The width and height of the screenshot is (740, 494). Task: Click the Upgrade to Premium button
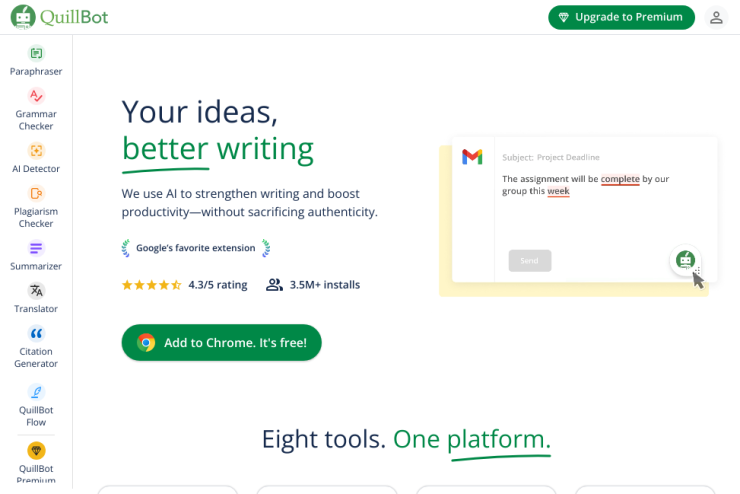[621, 17]
